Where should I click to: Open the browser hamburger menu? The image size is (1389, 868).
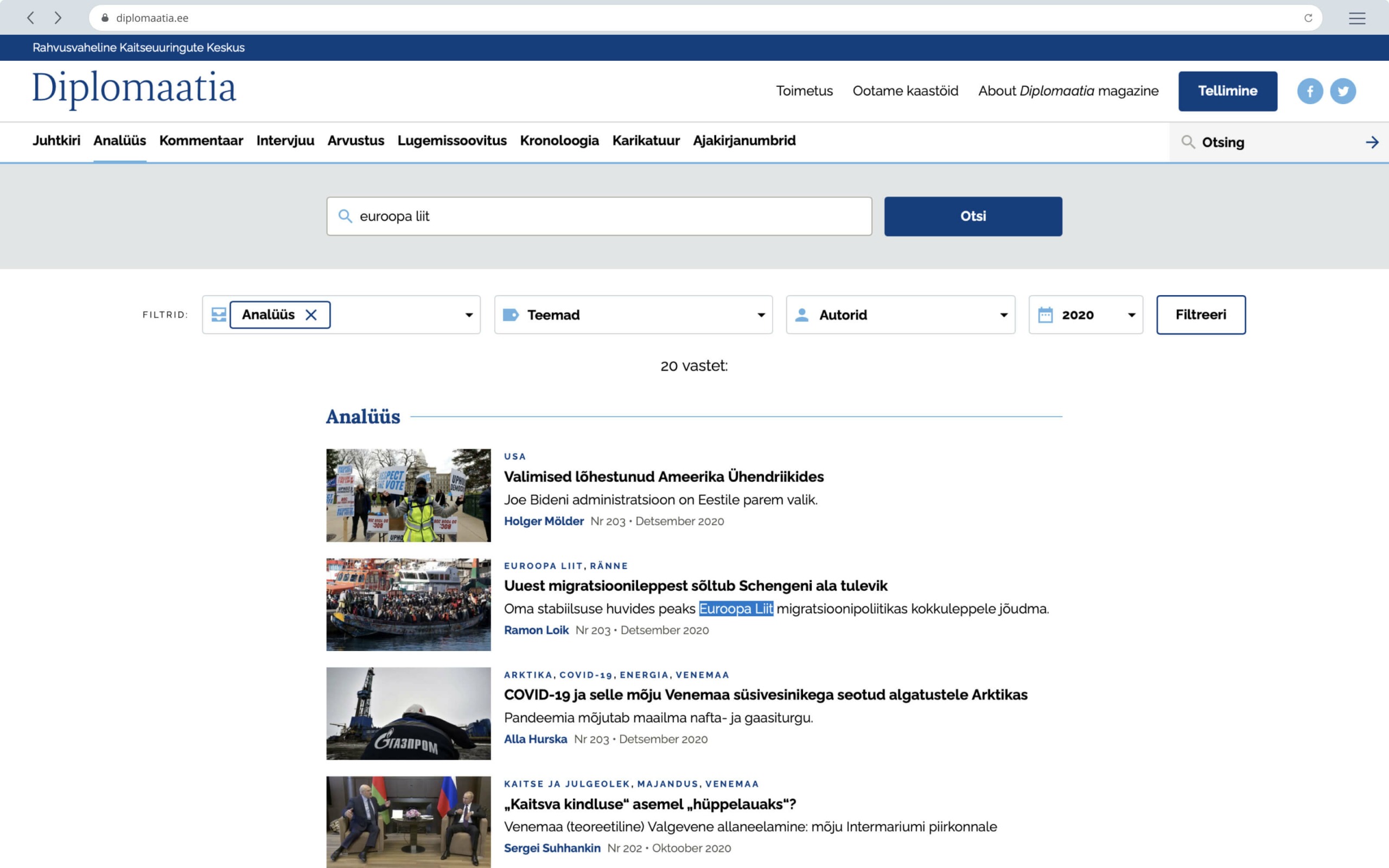1358,18
